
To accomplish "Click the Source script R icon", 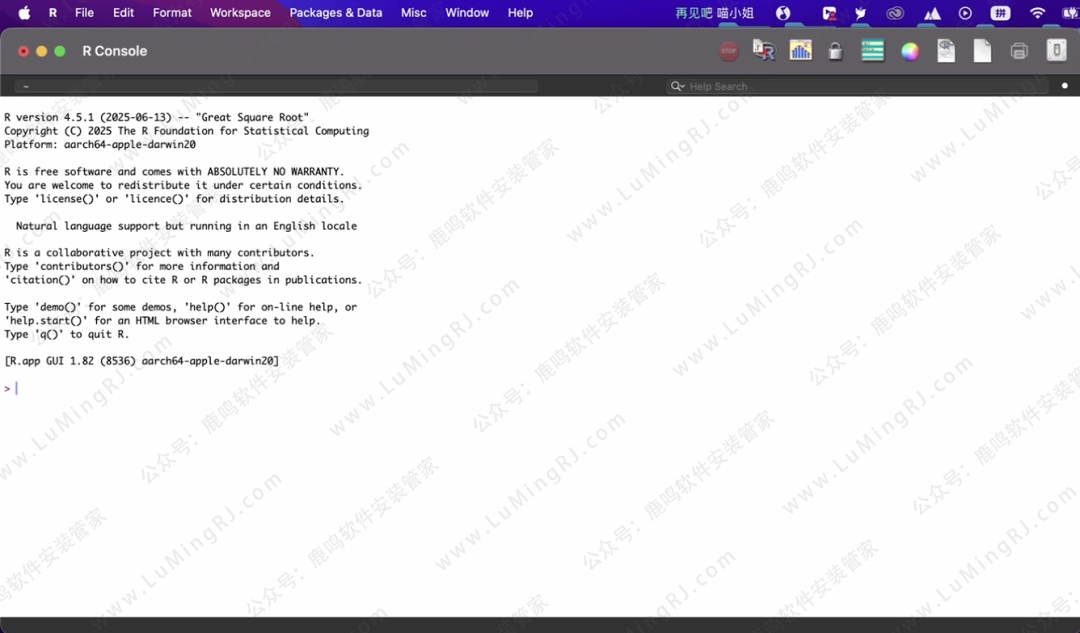I will pos(764,51).
